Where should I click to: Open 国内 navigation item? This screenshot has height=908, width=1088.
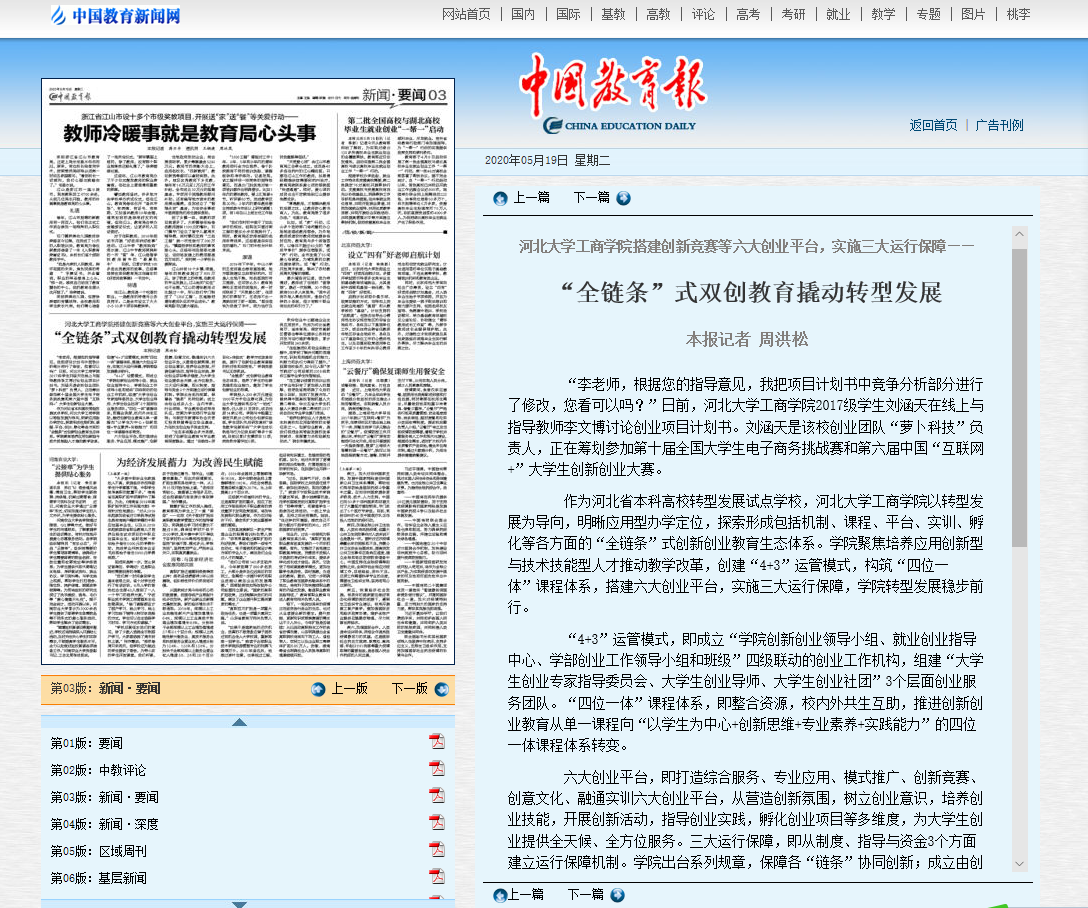point(523,15)
